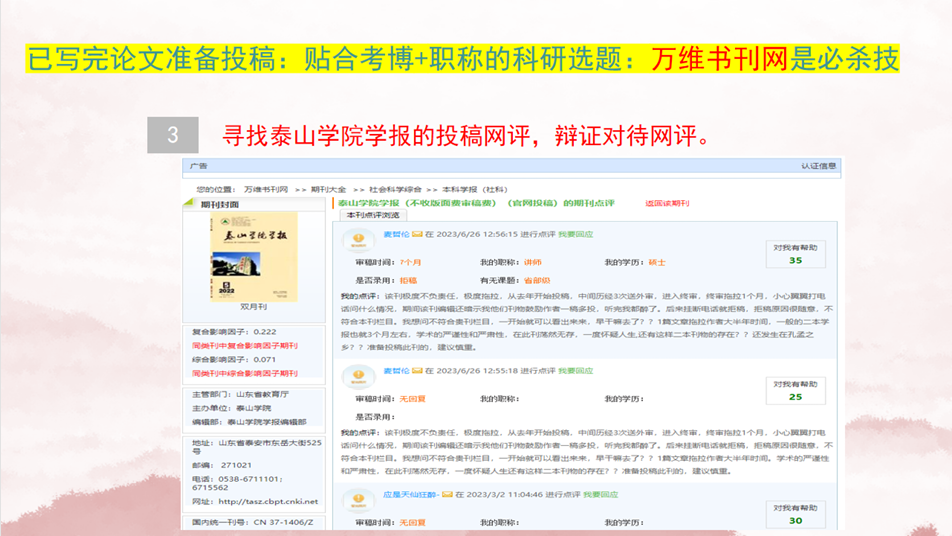This screenshot has height=536, width=952.
Task: Click green triangle icon beside 期刊封面
Action: 189,204
